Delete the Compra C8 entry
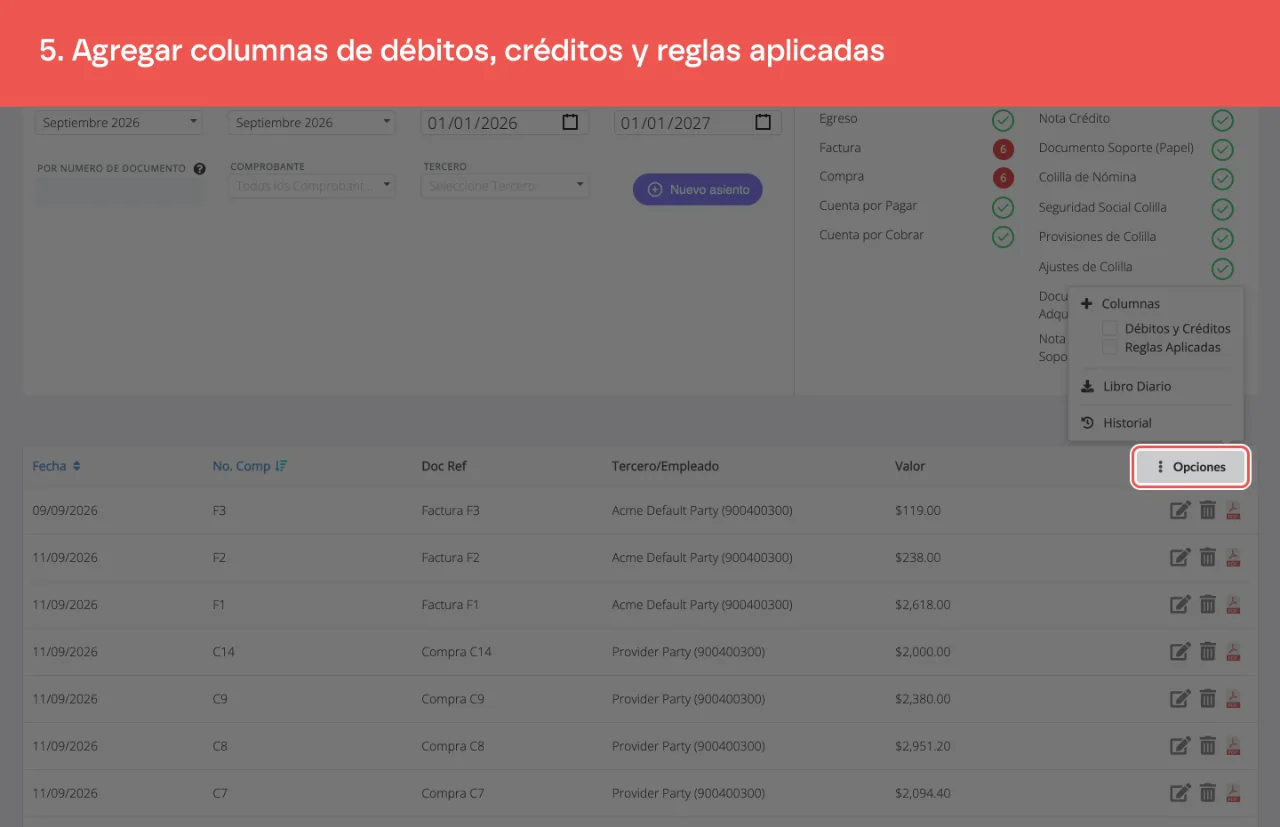 [1208, 745]
